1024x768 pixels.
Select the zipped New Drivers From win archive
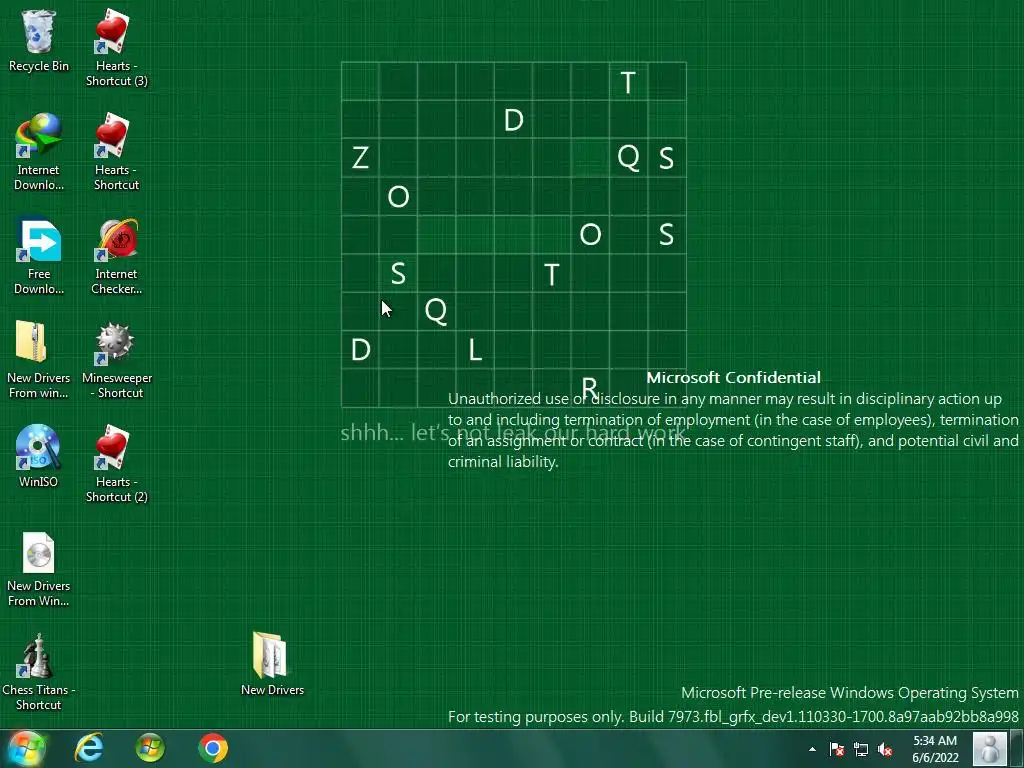click(39, 360)
